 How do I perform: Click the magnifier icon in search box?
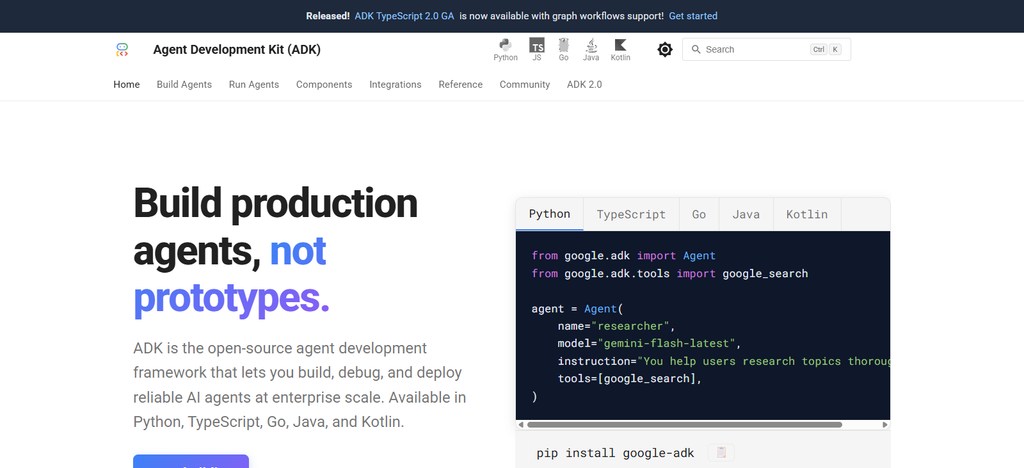point(696,50)
